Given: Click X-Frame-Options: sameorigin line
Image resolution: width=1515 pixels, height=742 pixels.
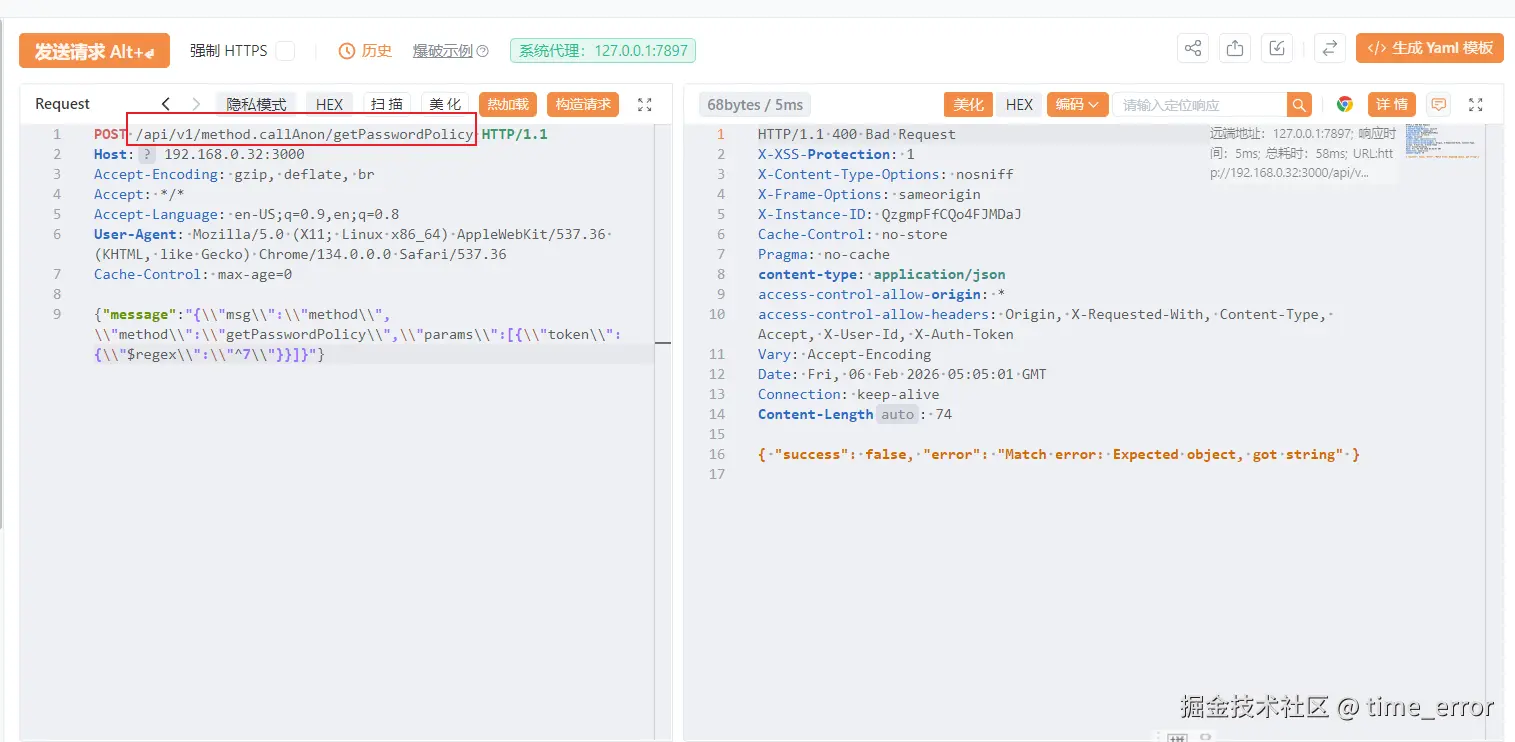Looking at the screenshot, I should point(869,194).
